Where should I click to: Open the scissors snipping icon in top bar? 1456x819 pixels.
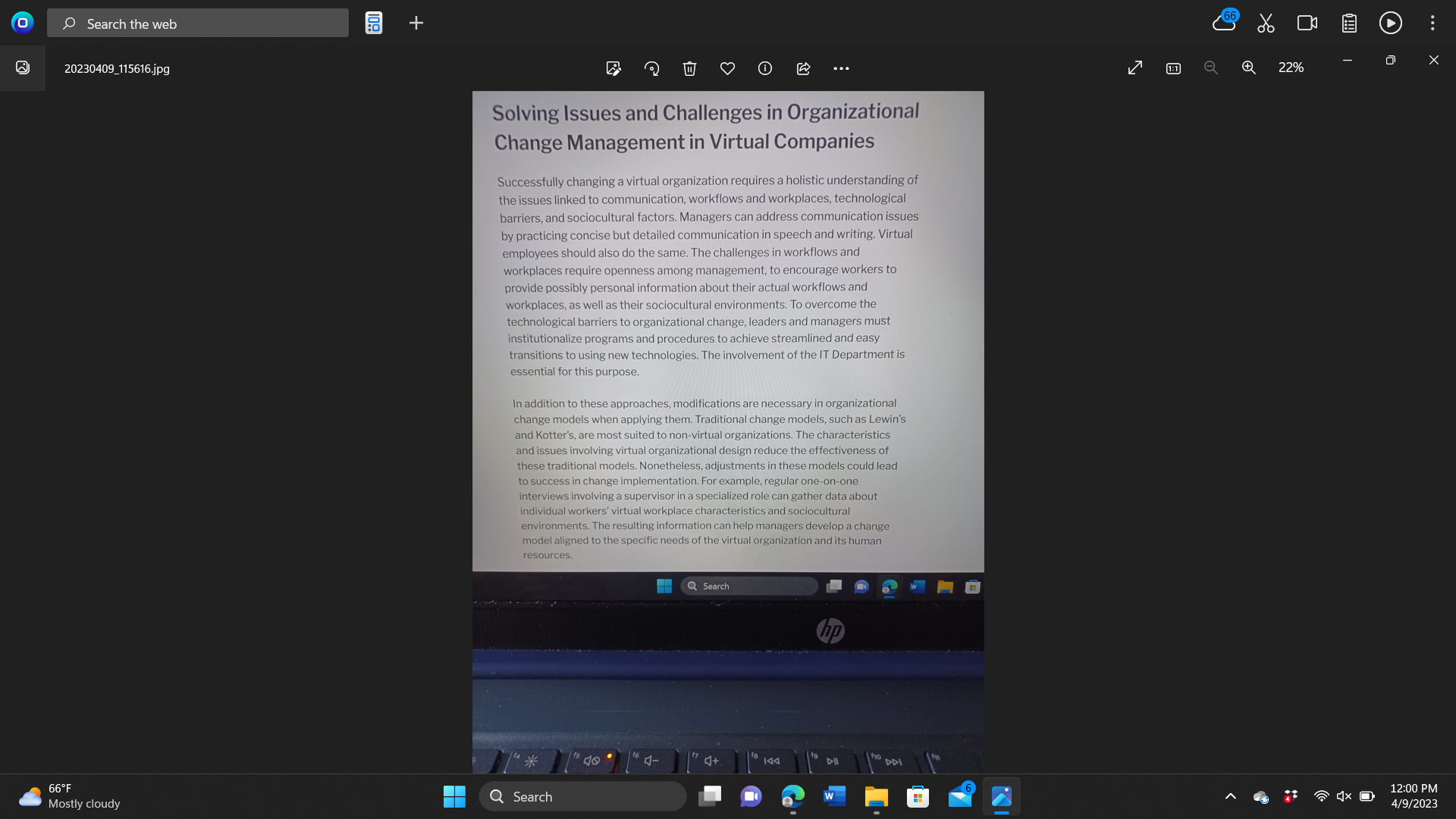point(1265,23)
